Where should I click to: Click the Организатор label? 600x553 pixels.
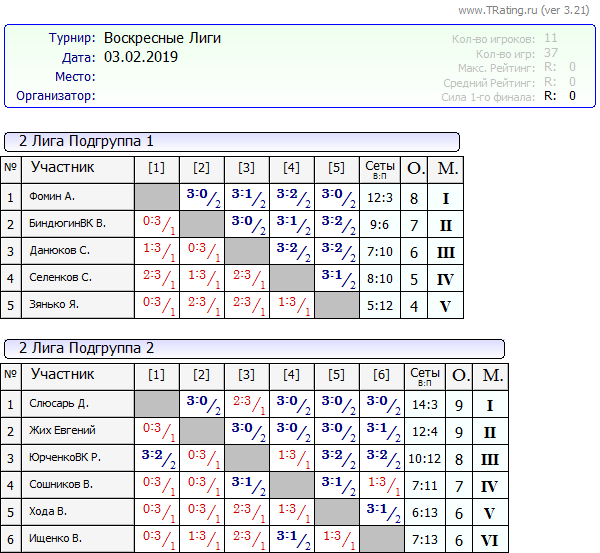click(x=56, y=96)
